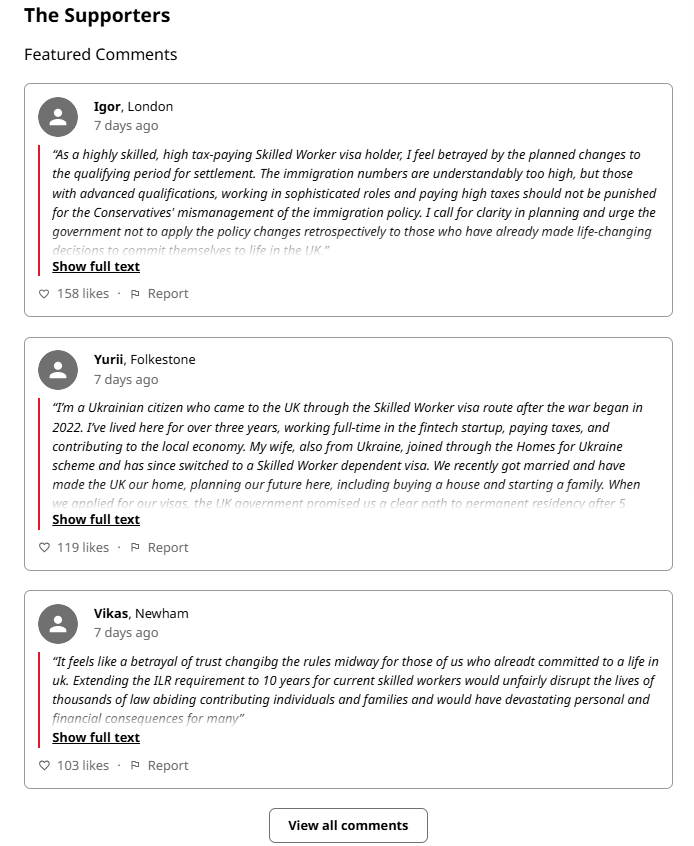694x846 pixels.
Task: Click flag icon in Yurii's comment card
Action: tap(135, 548)
